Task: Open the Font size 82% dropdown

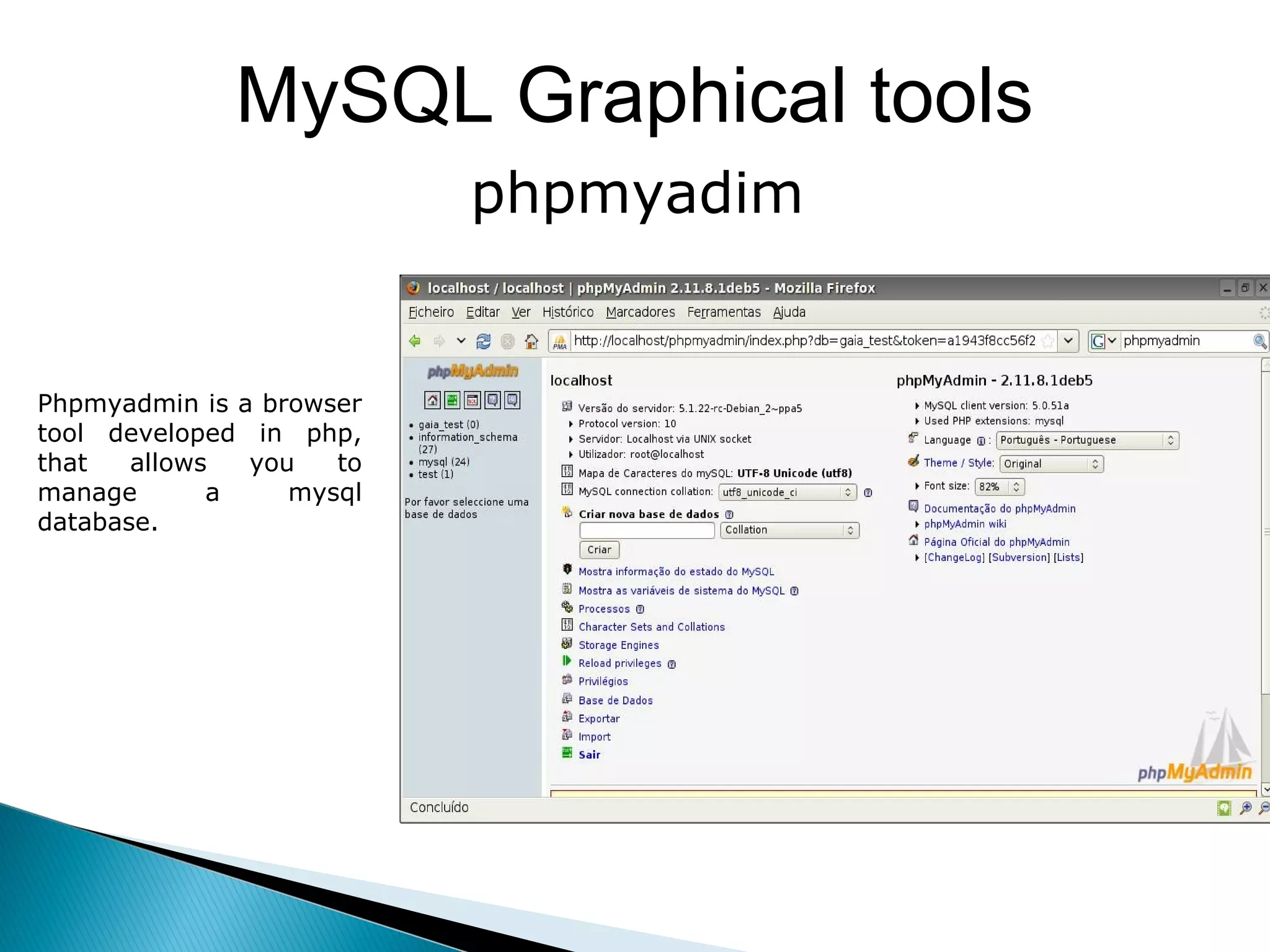Action: click(1000, 487)
